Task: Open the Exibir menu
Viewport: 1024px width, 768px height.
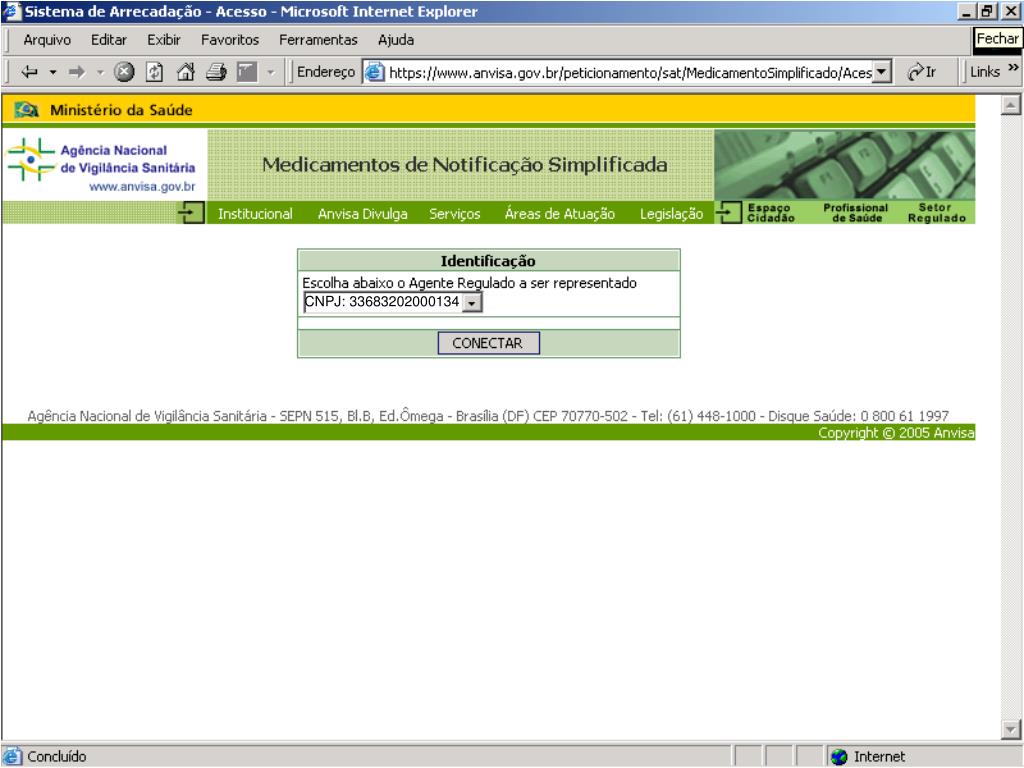Action: point(163,40)
